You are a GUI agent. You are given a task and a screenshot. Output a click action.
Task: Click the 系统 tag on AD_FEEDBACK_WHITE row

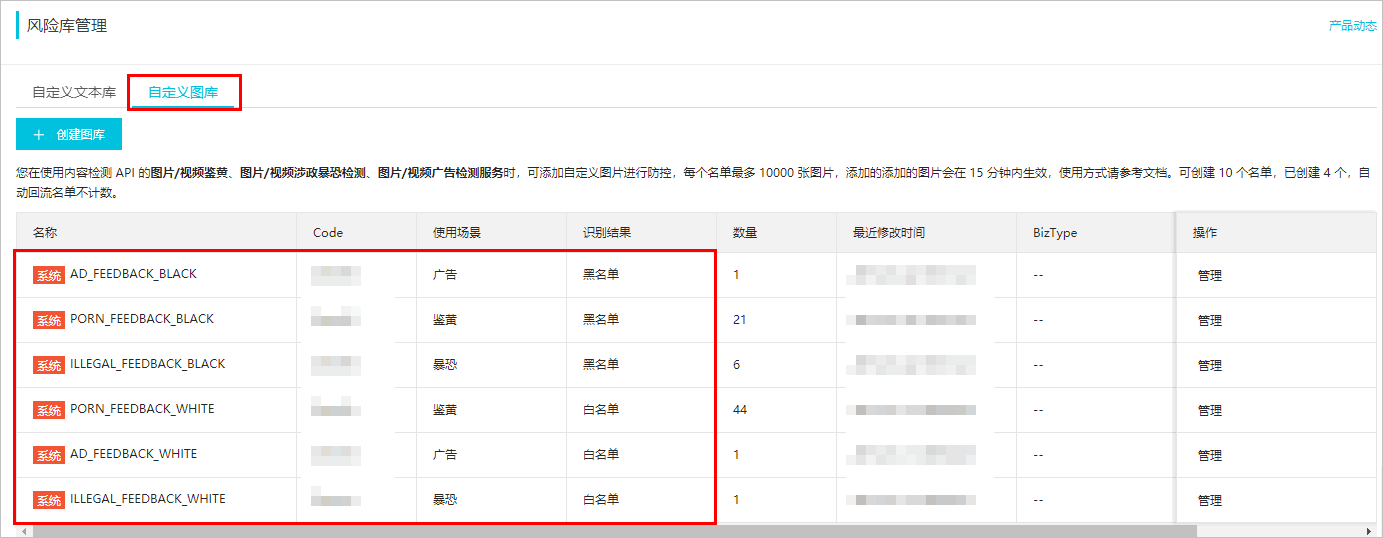tap(49, 456)
